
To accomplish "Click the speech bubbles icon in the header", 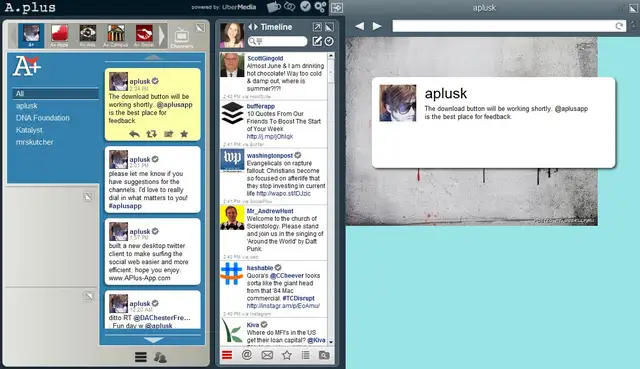I will (289, 7).
